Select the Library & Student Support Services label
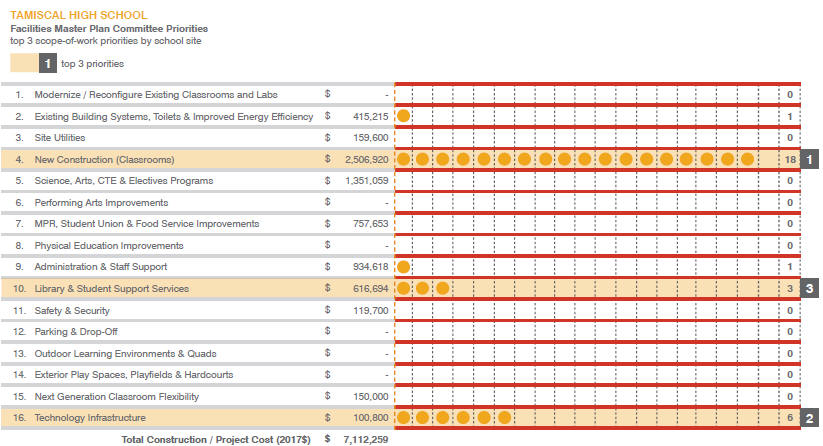This screenshot has height=446, width=823. click(x=111, y=289)
